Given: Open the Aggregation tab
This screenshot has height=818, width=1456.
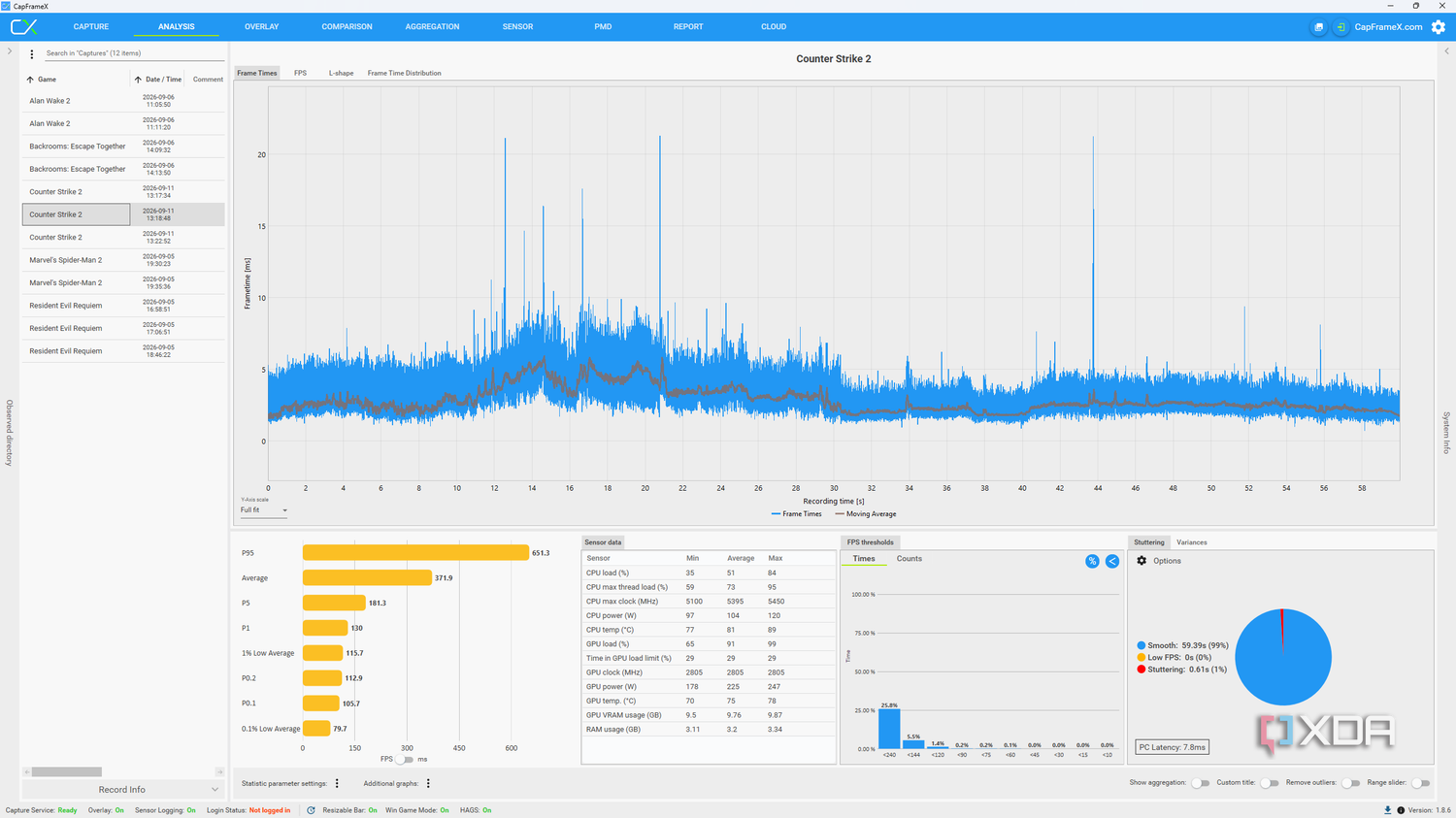Looking at the screenshot, I should (432, 27).
